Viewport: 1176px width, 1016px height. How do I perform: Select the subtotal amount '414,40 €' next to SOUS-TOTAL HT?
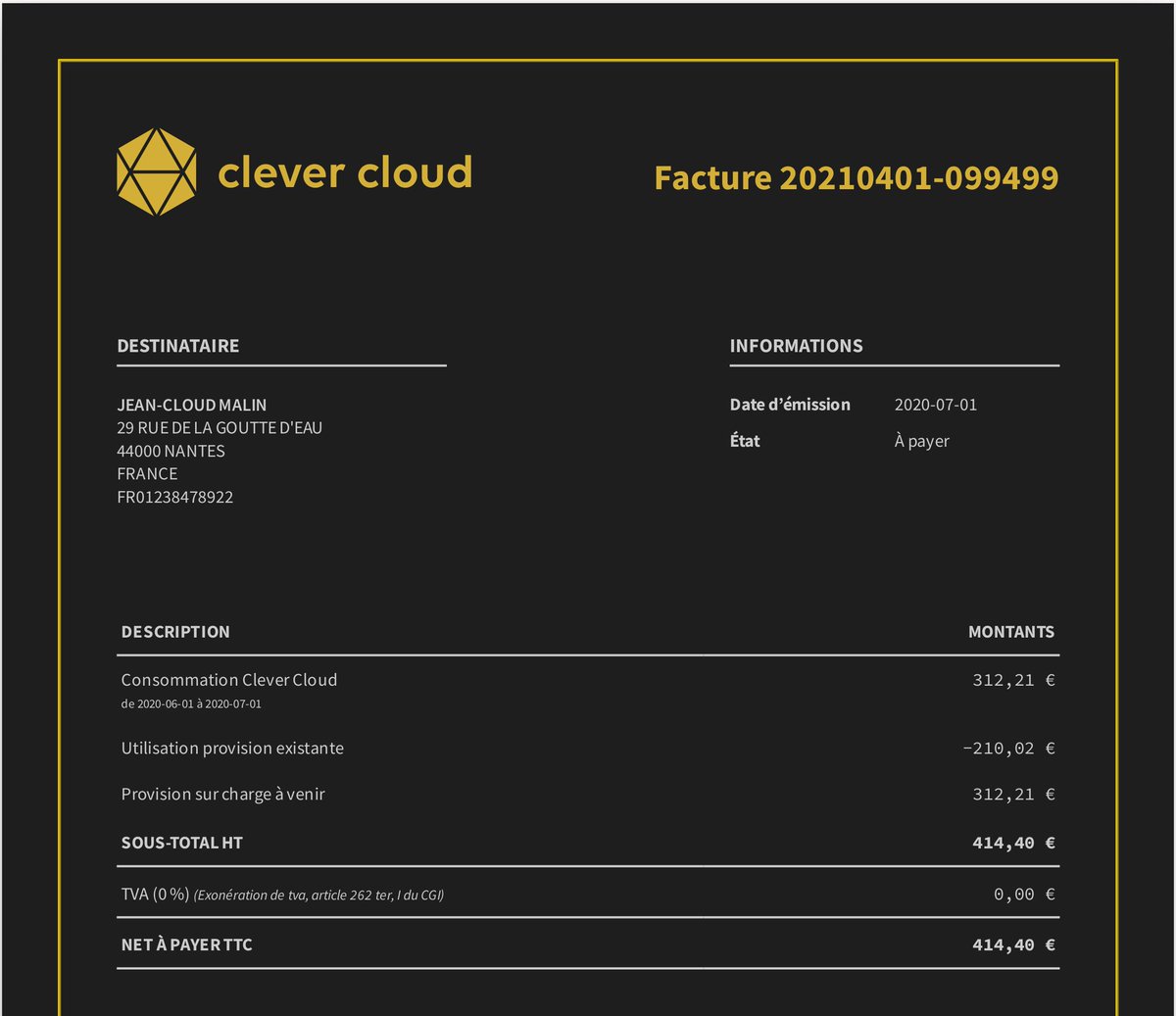click(x=1014, y=843)
